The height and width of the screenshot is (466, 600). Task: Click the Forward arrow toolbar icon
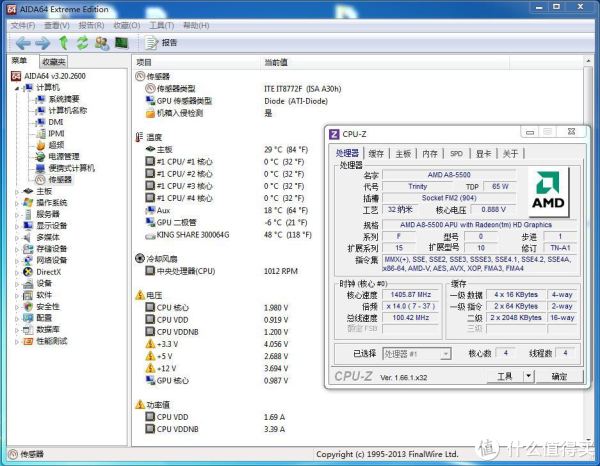tap(42, 43)
